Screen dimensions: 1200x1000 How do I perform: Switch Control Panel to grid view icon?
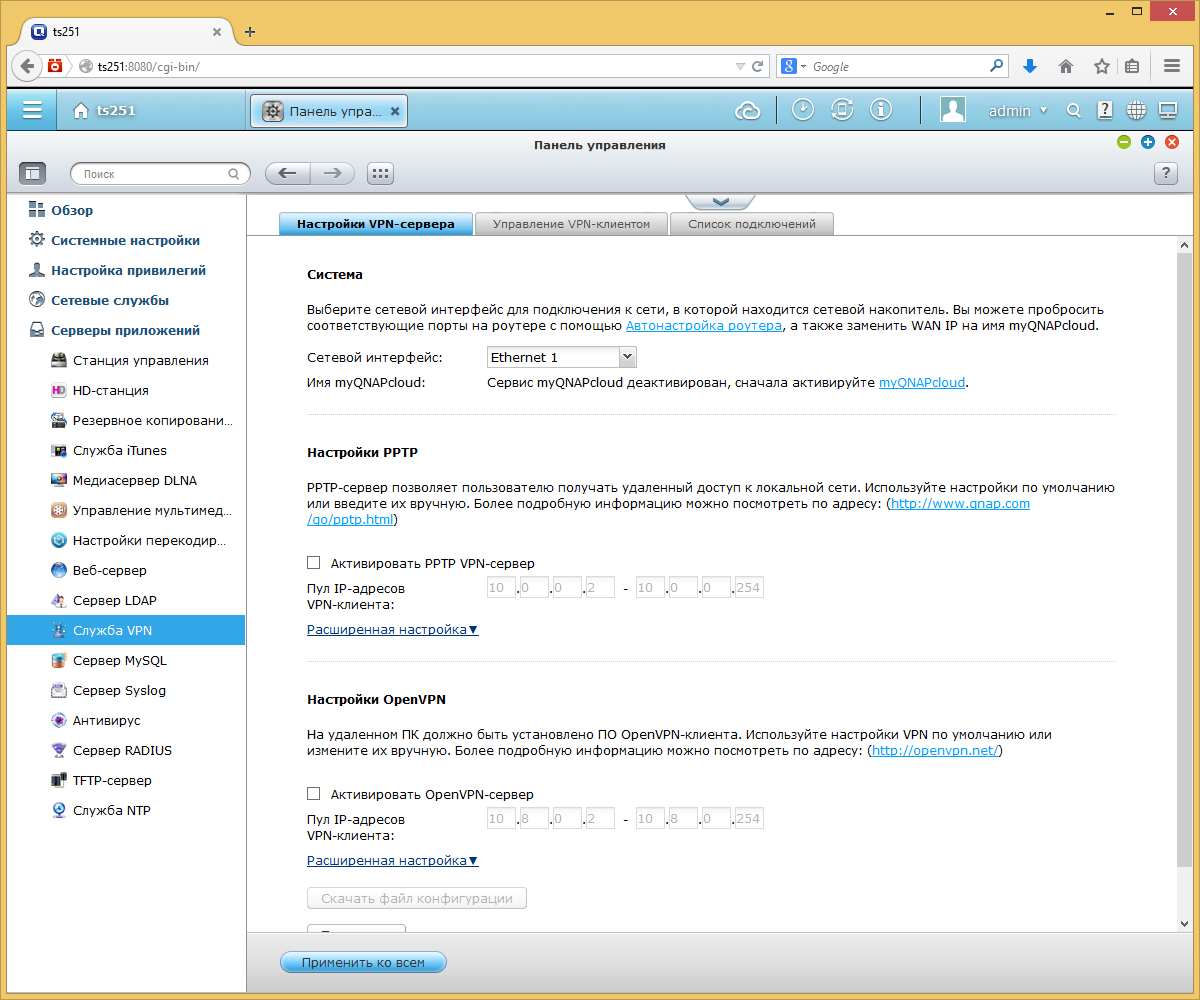tap(380, 173)
